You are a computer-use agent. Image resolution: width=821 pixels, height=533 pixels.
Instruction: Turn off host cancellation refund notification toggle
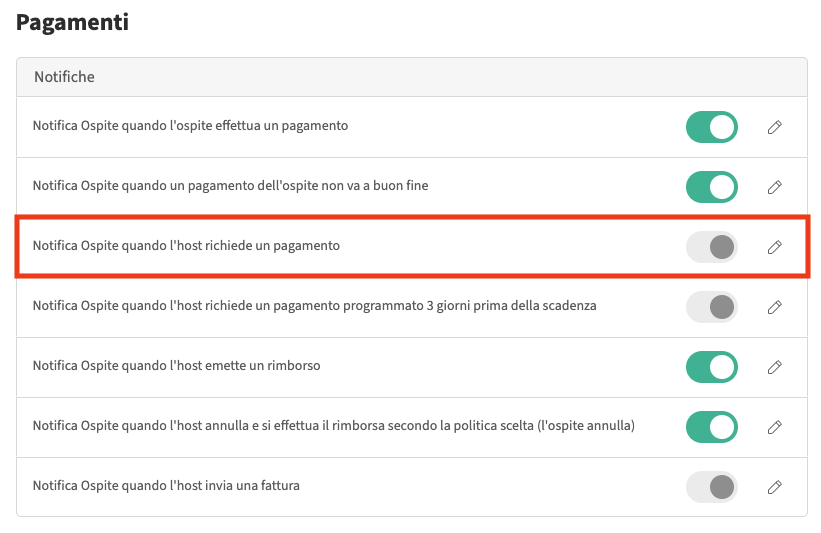pos(711,427)
